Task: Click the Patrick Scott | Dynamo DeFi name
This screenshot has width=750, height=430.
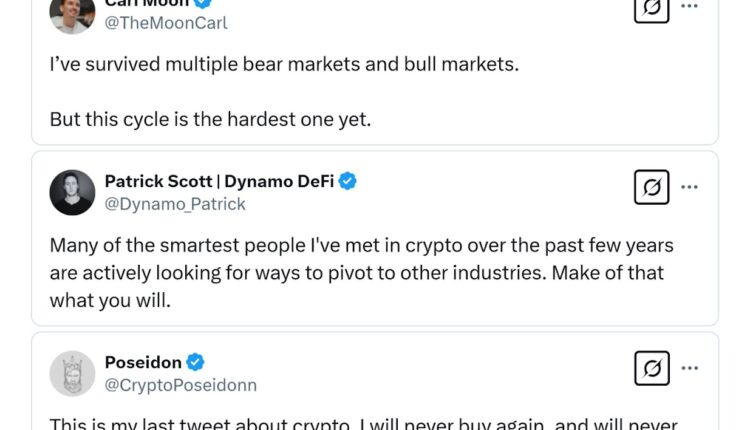Action: 219,181
